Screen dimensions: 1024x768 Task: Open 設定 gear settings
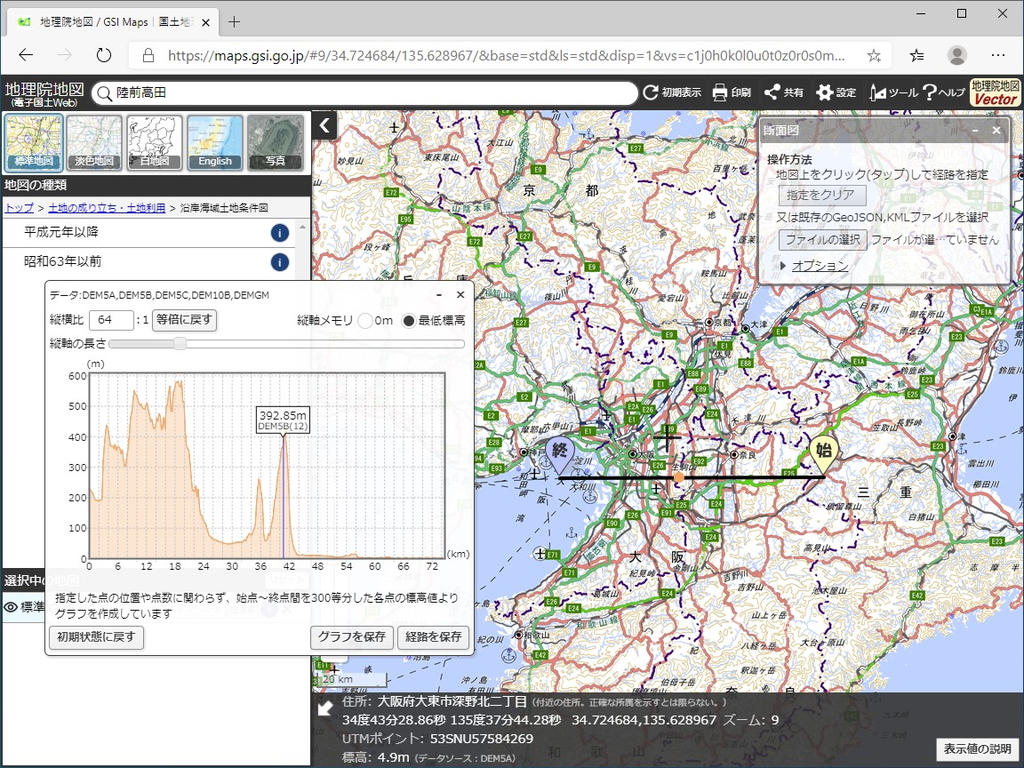(836, 93)
